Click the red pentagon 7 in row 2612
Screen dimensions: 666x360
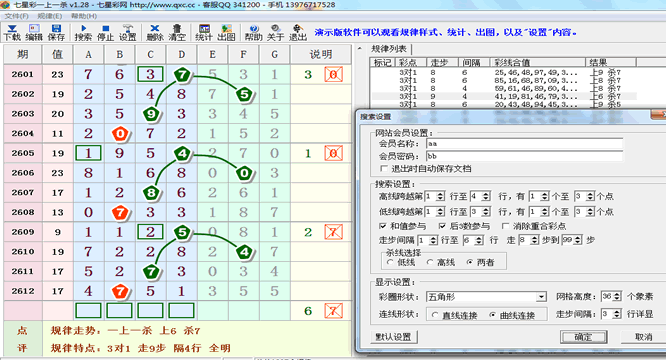pyautogui.click(x=120, y=291)
